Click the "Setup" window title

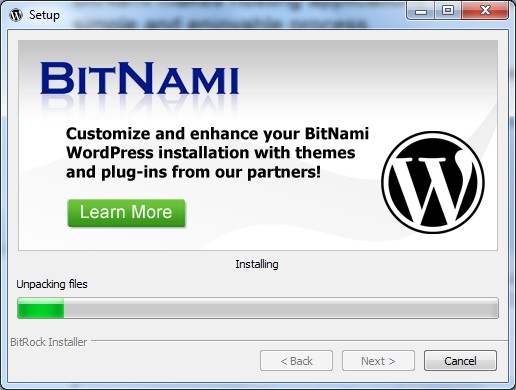[44, 15]
